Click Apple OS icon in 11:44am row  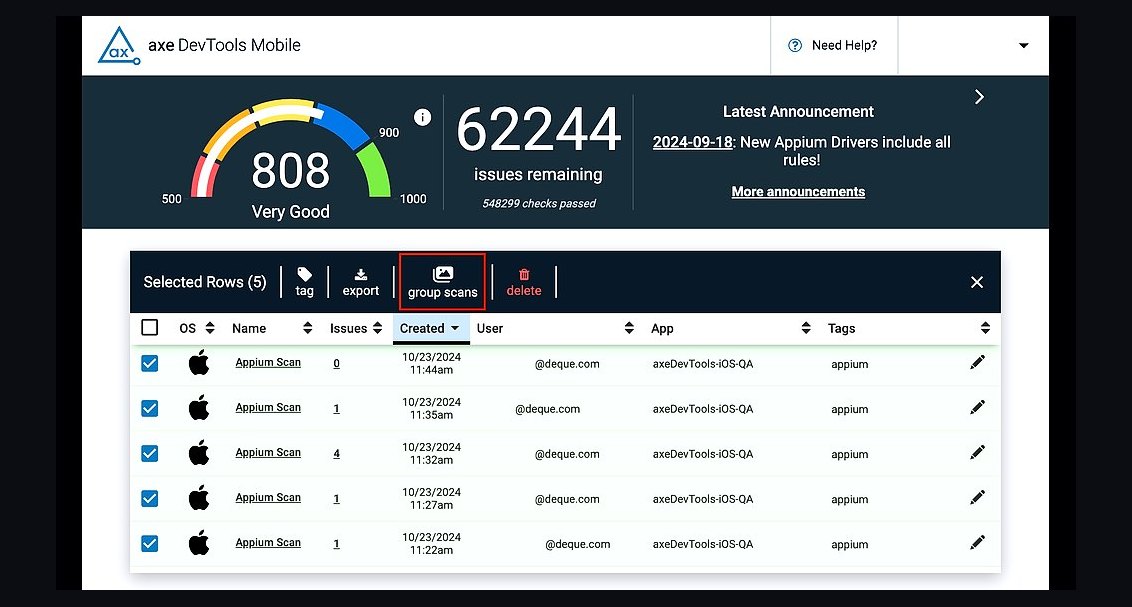tap(199, 362)
